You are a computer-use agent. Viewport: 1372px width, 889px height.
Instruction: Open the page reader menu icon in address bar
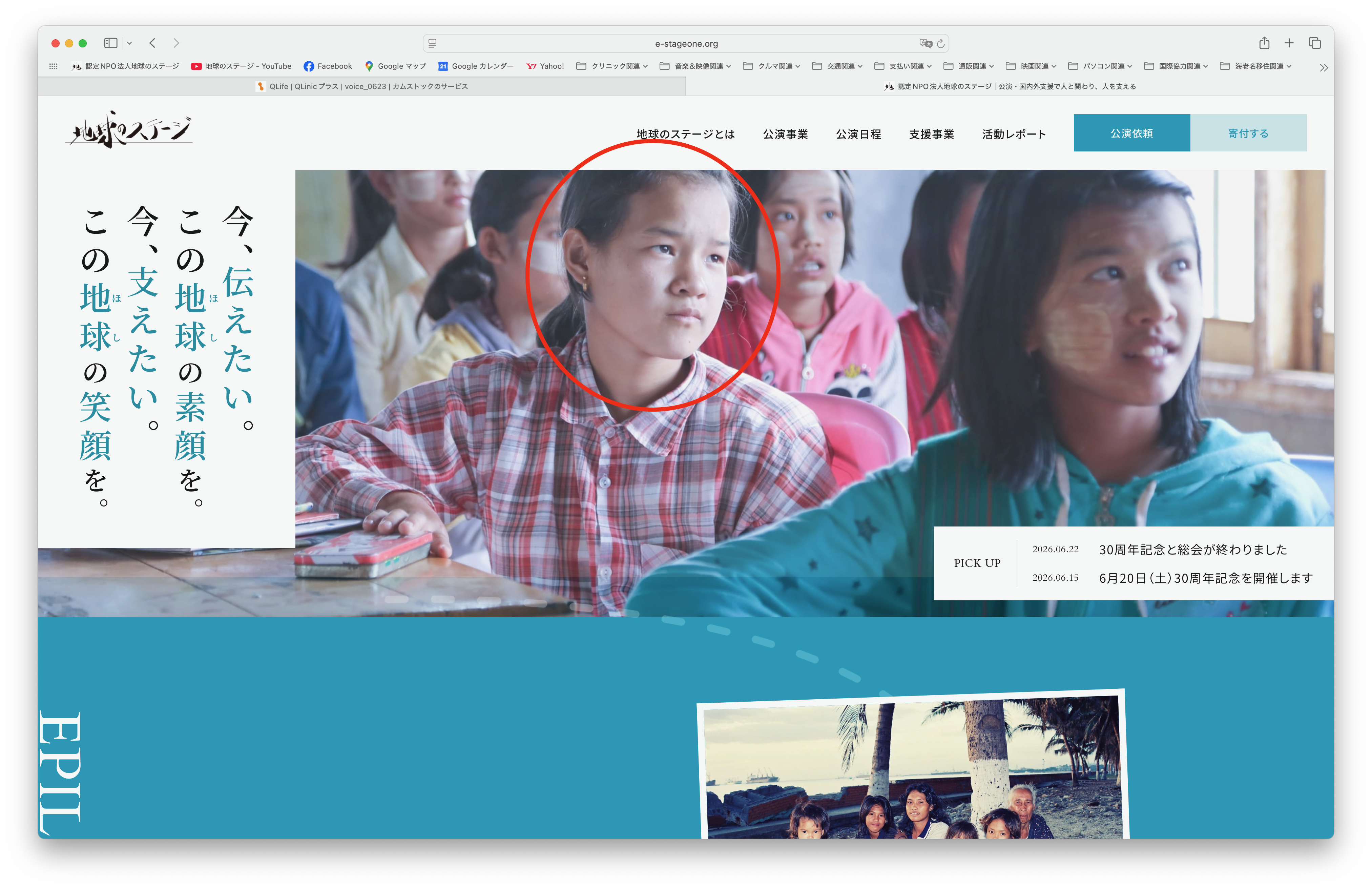click(x=432, y=43)
